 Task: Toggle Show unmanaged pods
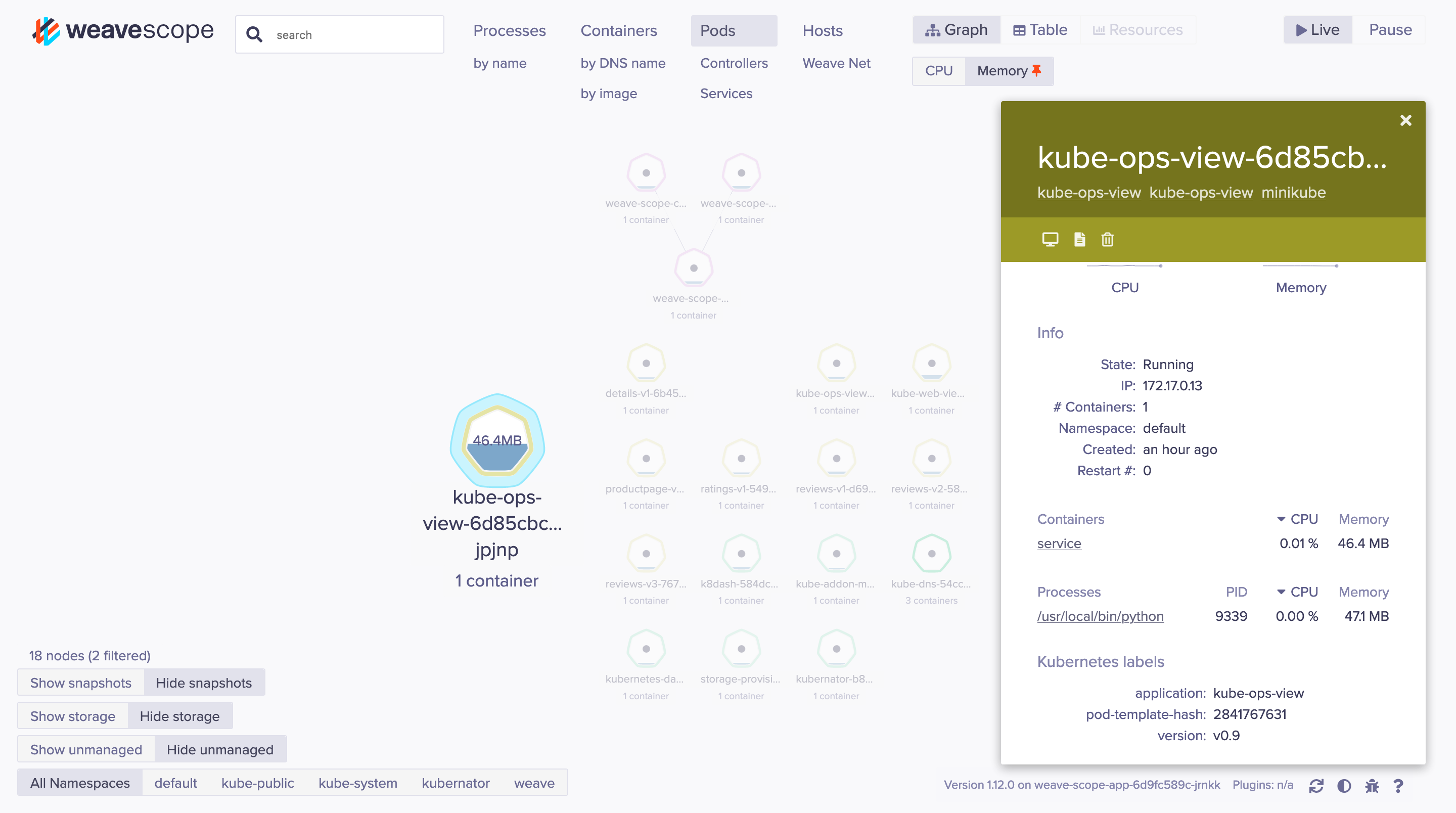coord(85,749)
